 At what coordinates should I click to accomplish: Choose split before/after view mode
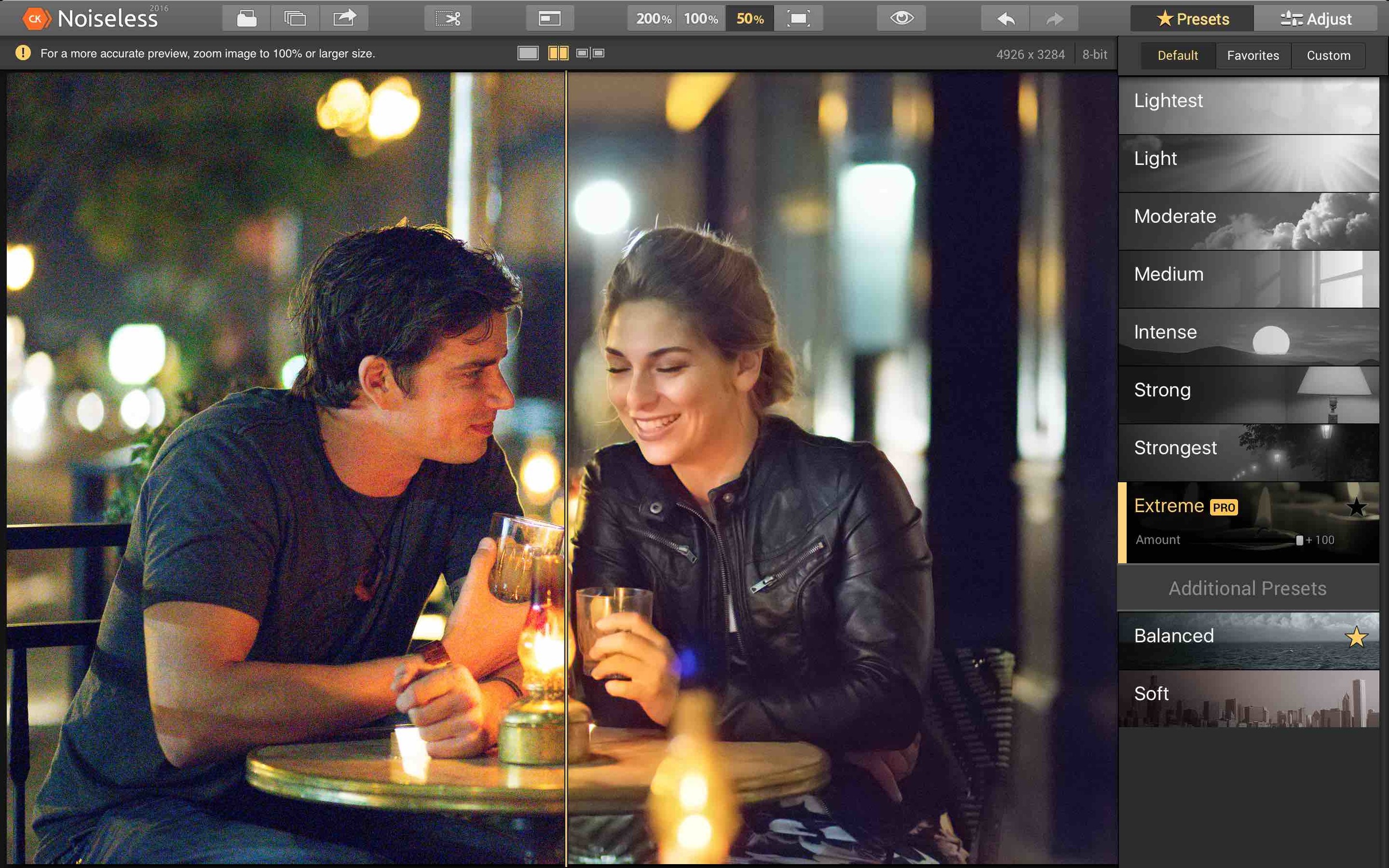[558, 53]
